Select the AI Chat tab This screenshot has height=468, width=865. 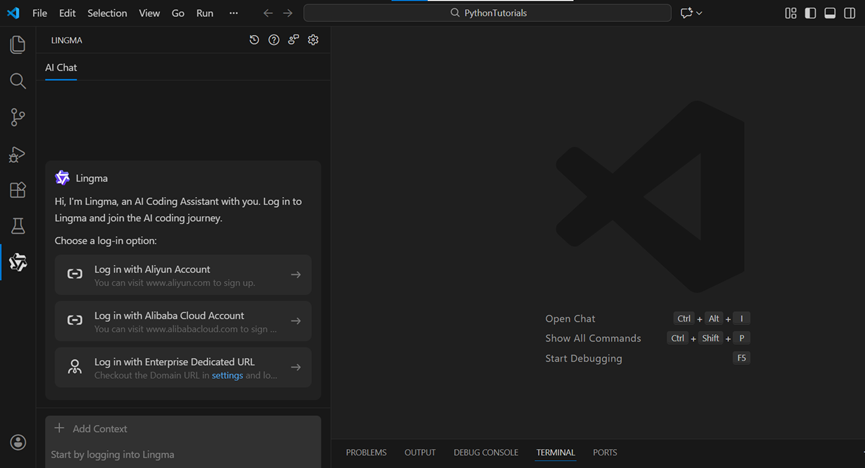61,68
